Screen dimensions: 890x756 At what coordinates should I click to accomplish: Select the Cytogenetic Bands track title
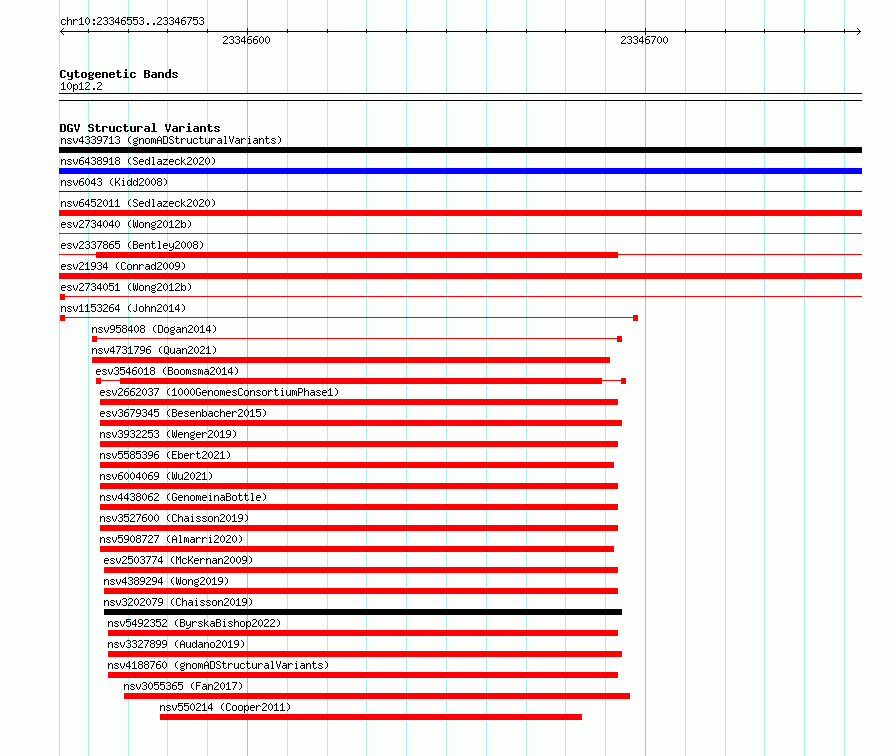coord(119,74)
